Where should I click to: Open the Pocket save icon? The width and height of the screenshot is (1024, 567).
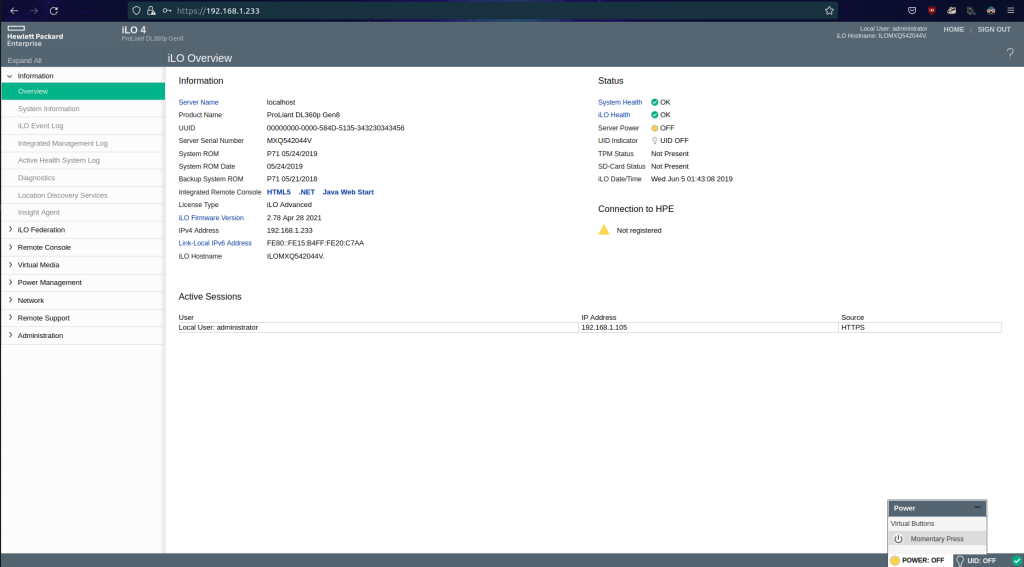click(912, 10)
